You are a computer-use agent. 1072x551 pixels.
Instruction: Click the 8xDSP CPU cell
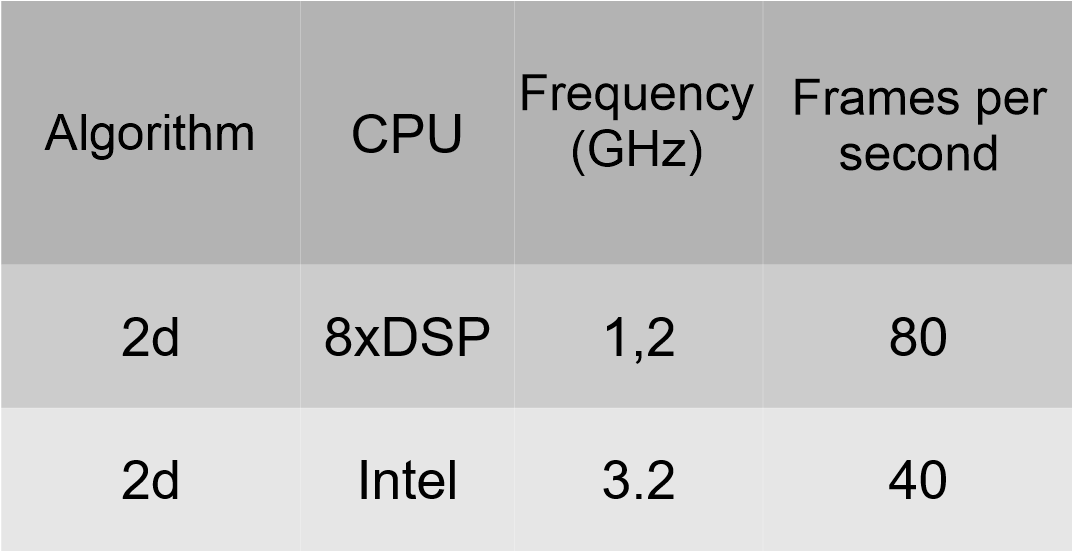pos(407,336)
